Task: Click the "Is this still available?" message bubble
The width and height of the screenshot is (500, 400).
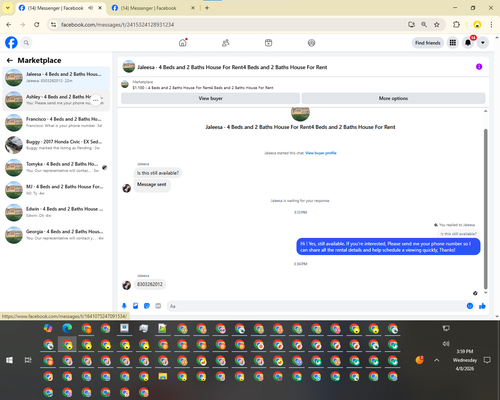Action: coord(158,173)
